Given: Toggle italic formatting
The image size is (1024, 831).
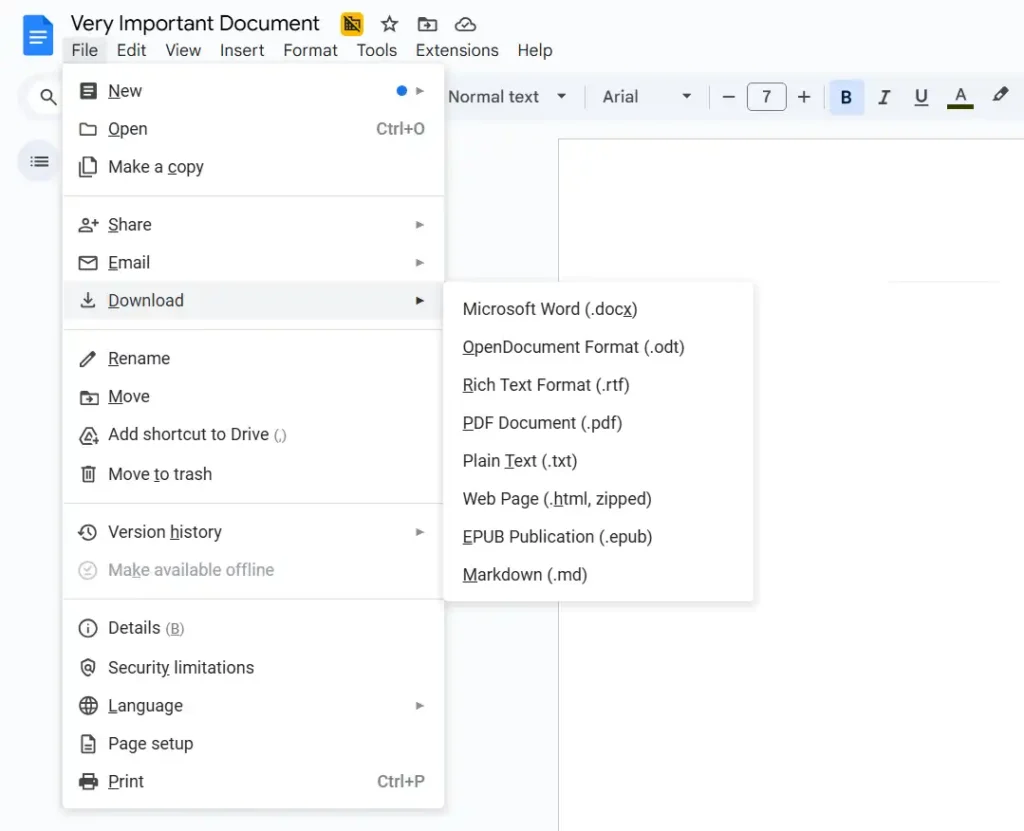Looking at the screenshot, I should [x=884, y=97].
